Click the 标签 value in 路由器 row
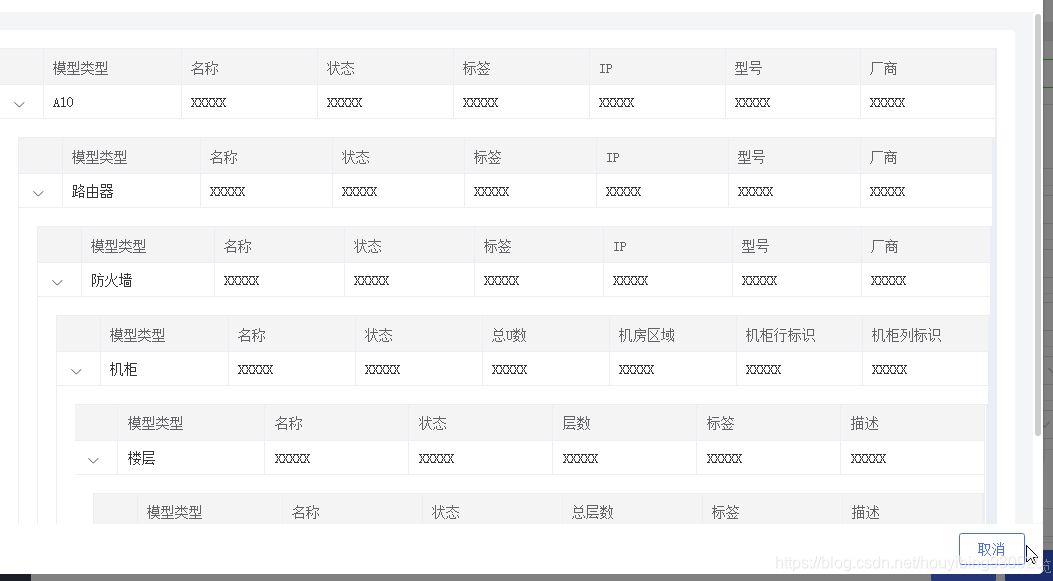 pyautogui.click(x=491, y=191)
